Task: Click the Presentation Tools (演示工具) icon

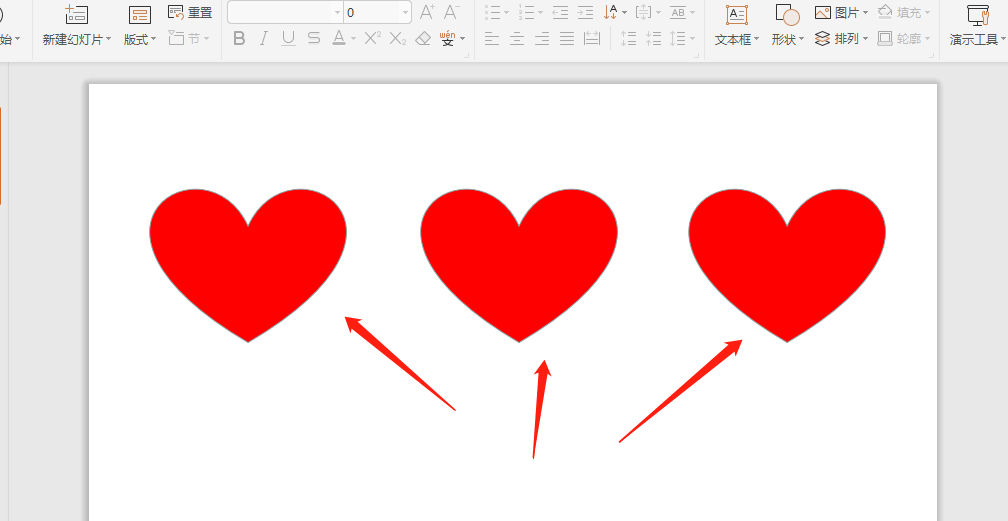Action: click(978, 15)
